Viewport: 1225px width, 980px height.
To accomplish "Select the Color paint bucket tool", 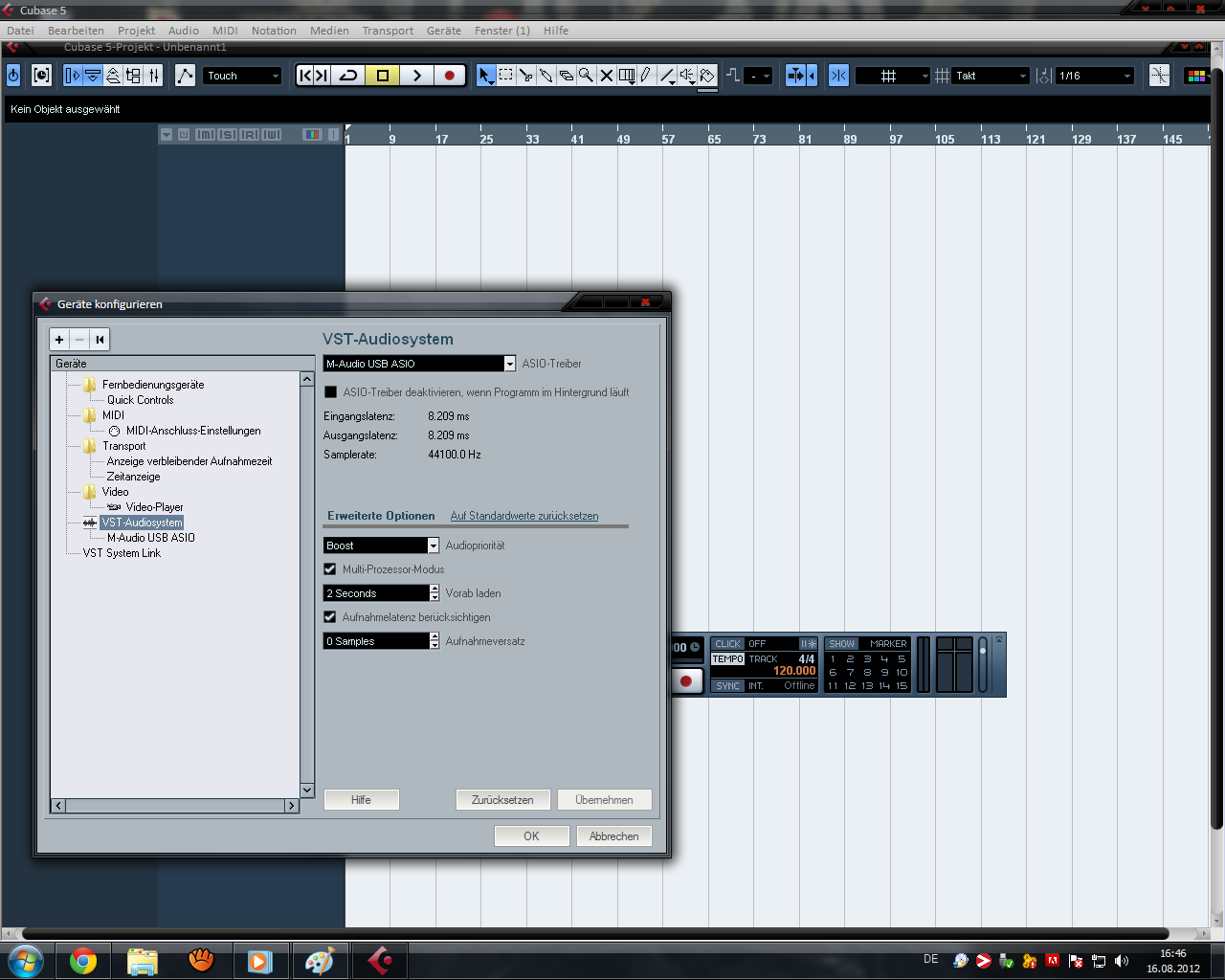I will coord(707,75).
